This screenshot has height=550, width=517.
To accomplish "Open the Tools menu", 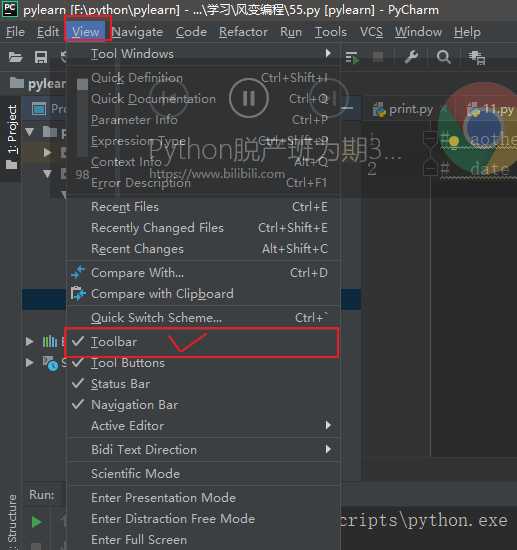I will 331,32.
